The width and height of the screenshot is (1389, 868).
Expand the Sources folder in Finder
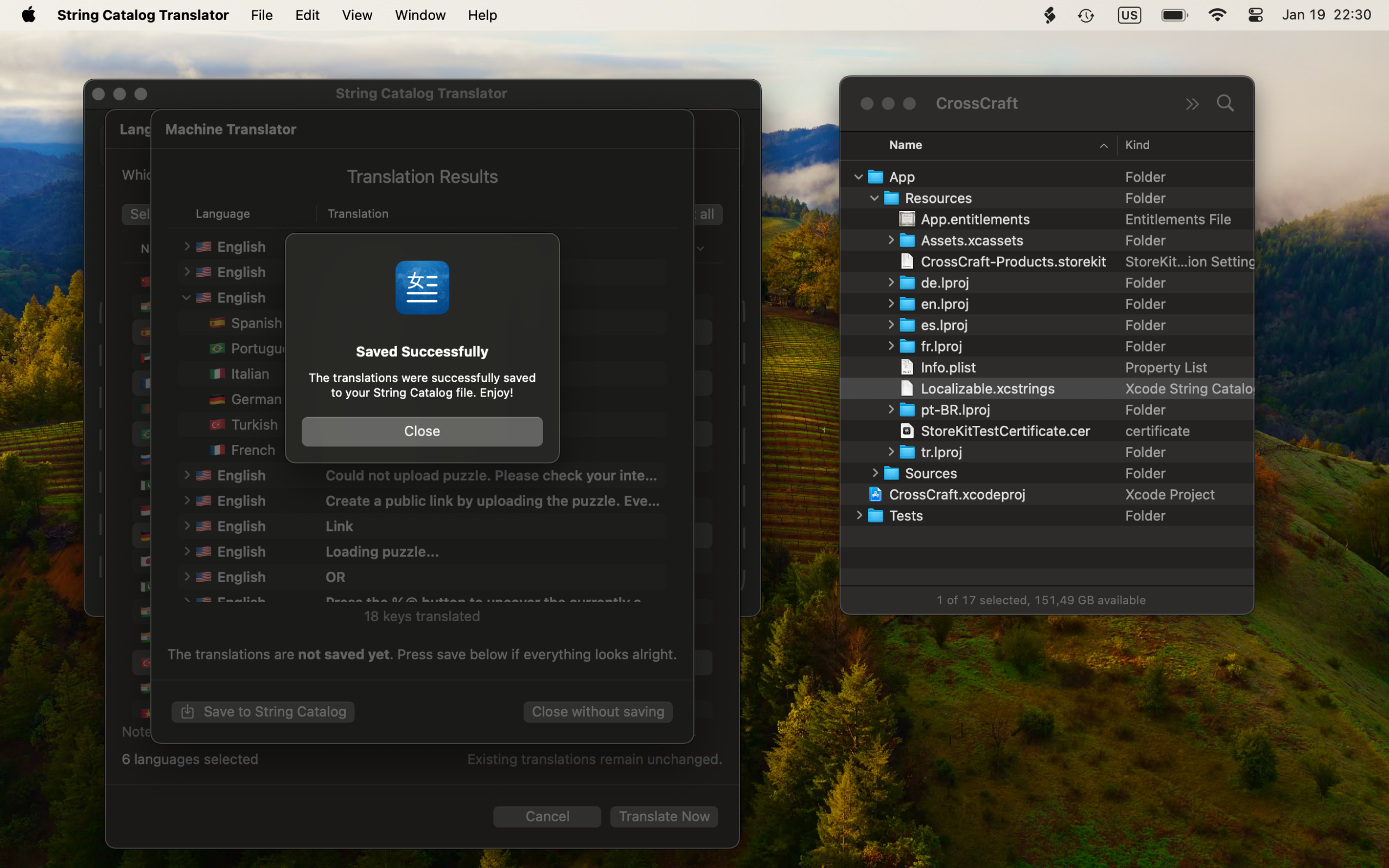tap(875, 473)
